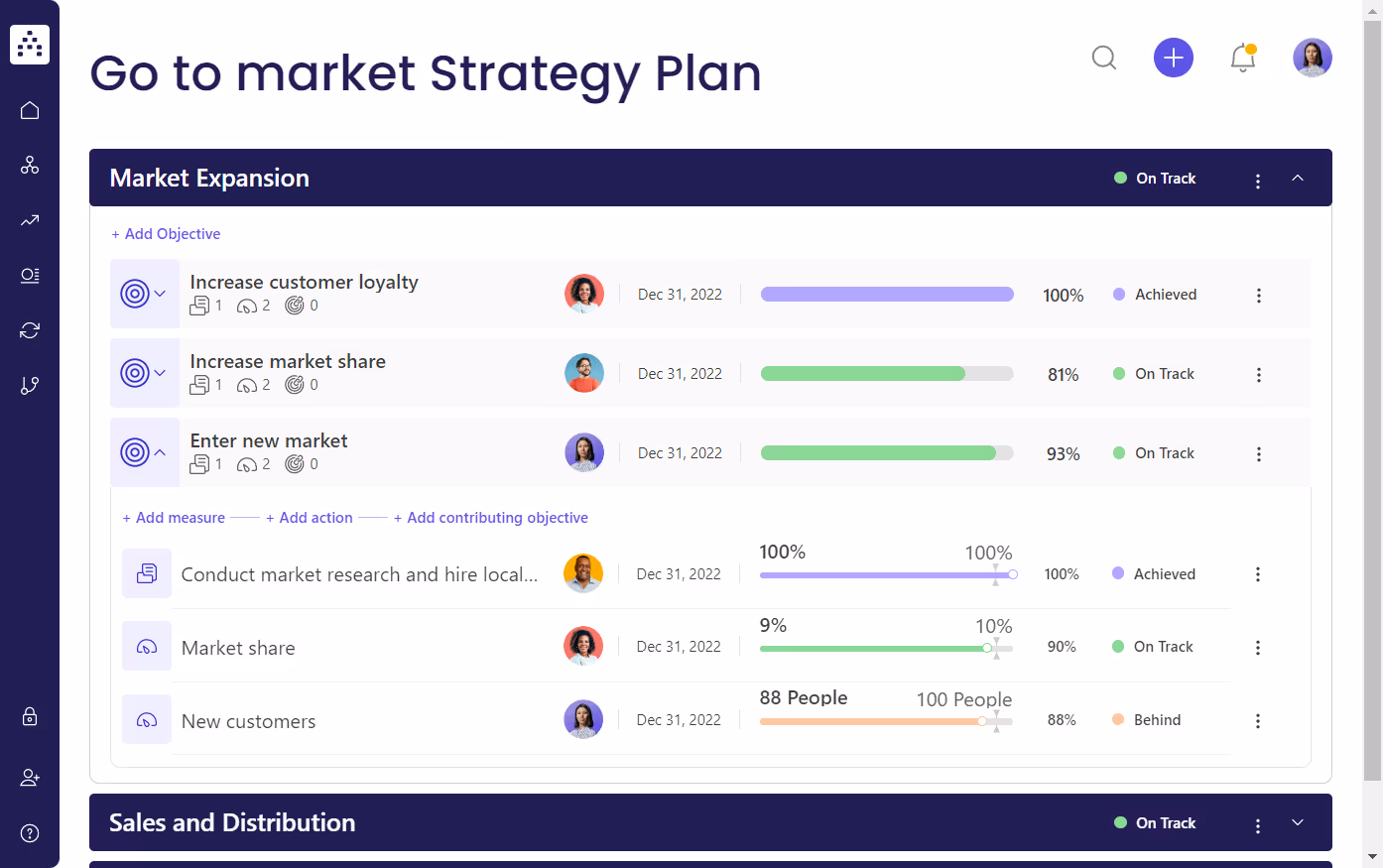The image size is (1383, 868).
Task: Open the git branch icon in sidebar
Action: 30,385
